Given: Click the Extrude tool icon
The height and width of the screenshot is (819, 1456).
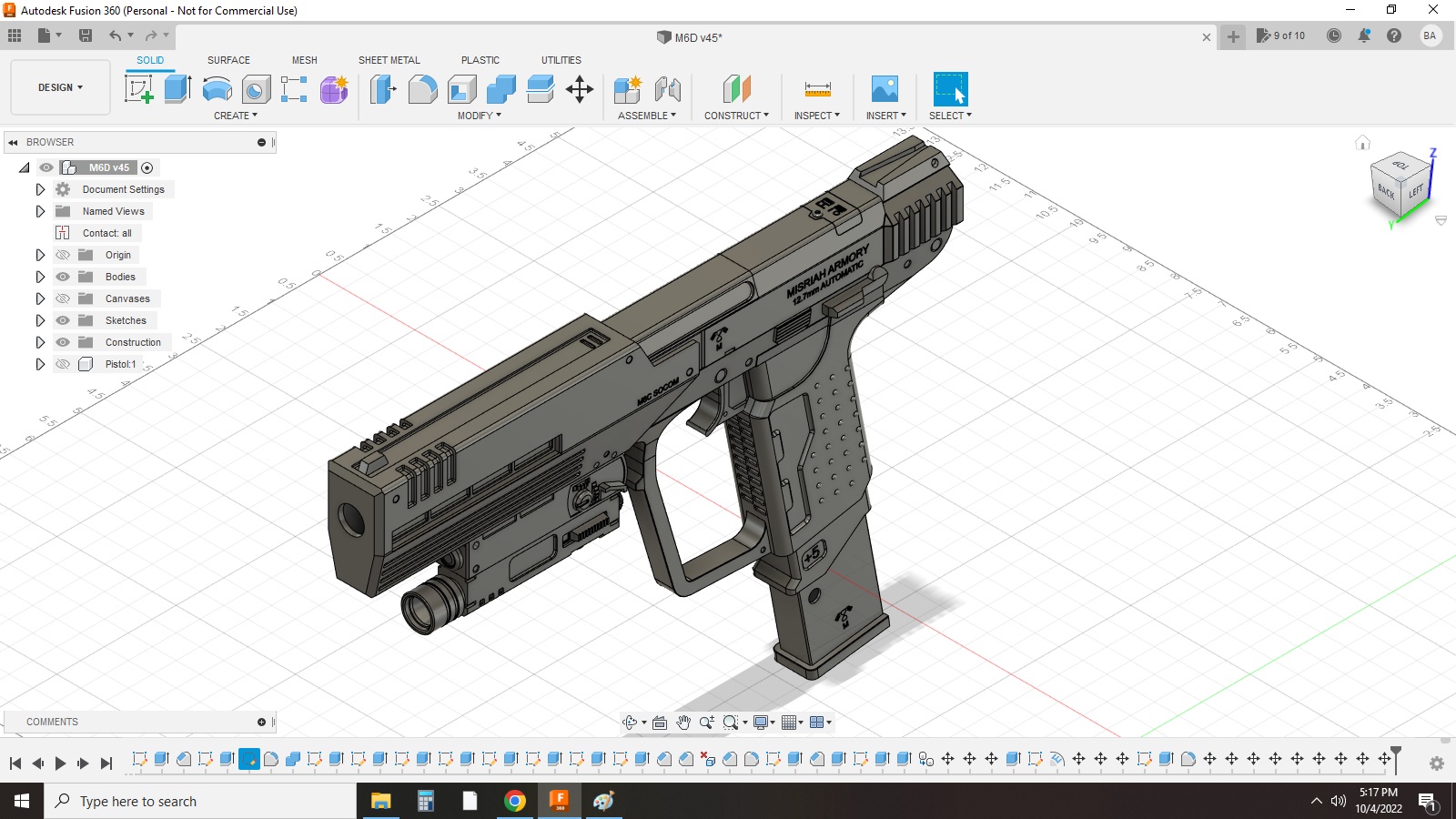Looking at the screenshot, I should point(177,89).
